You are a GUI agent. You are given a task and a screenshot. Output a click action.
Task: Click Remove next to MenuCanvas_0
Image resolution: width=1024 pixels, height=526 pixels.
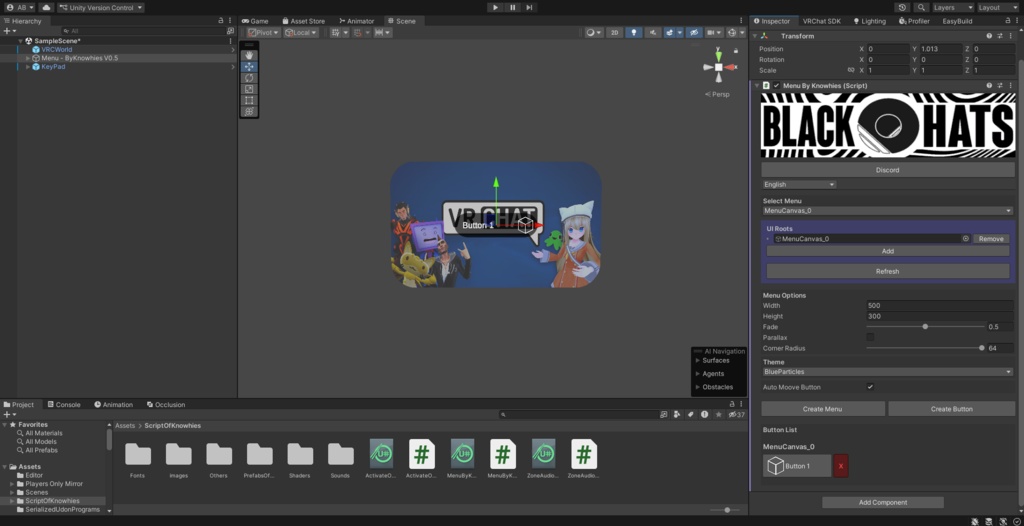coord(991,238)
